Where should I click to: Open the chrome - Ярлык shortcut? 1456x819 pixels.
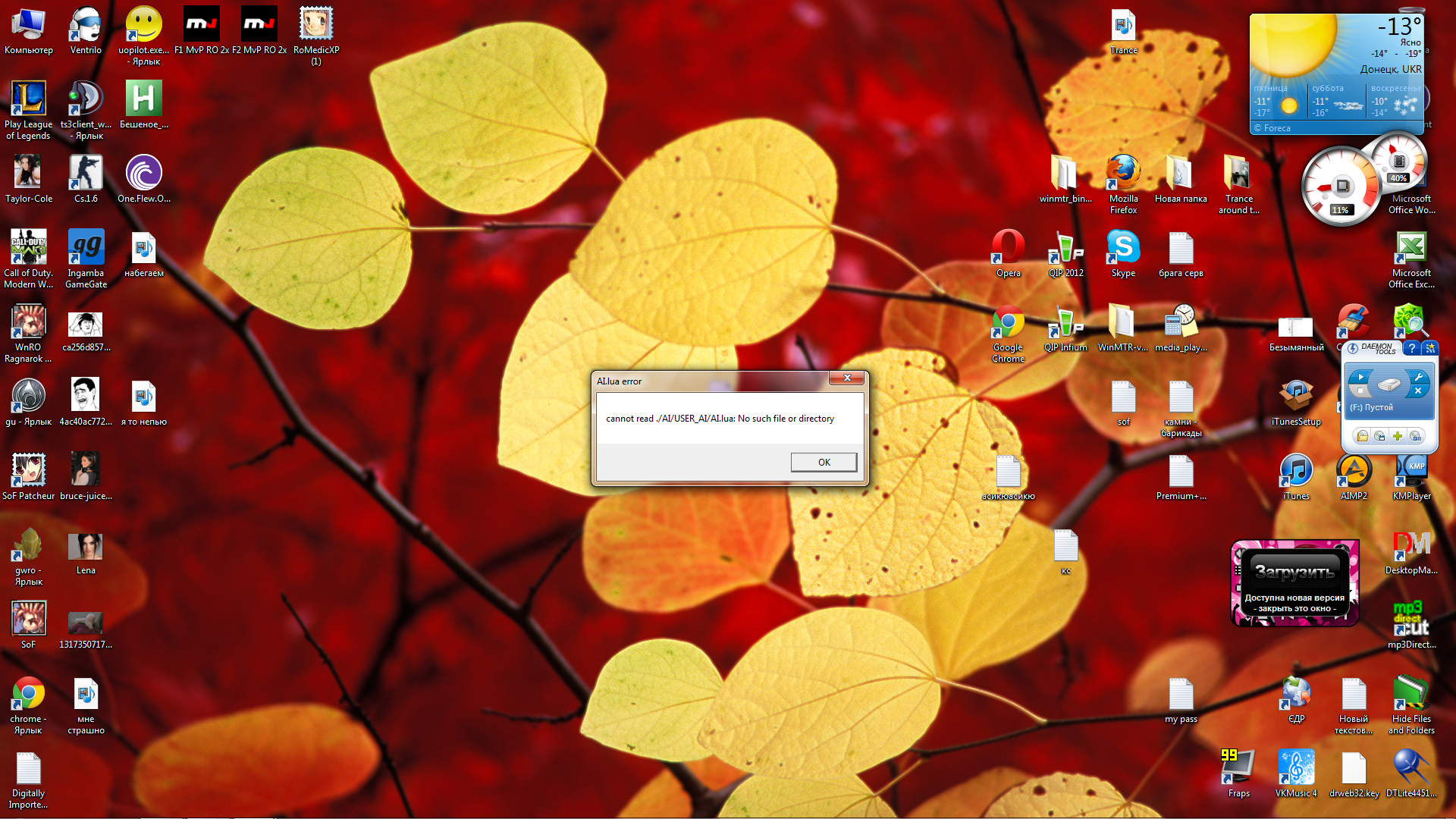[x=28, y=704]
